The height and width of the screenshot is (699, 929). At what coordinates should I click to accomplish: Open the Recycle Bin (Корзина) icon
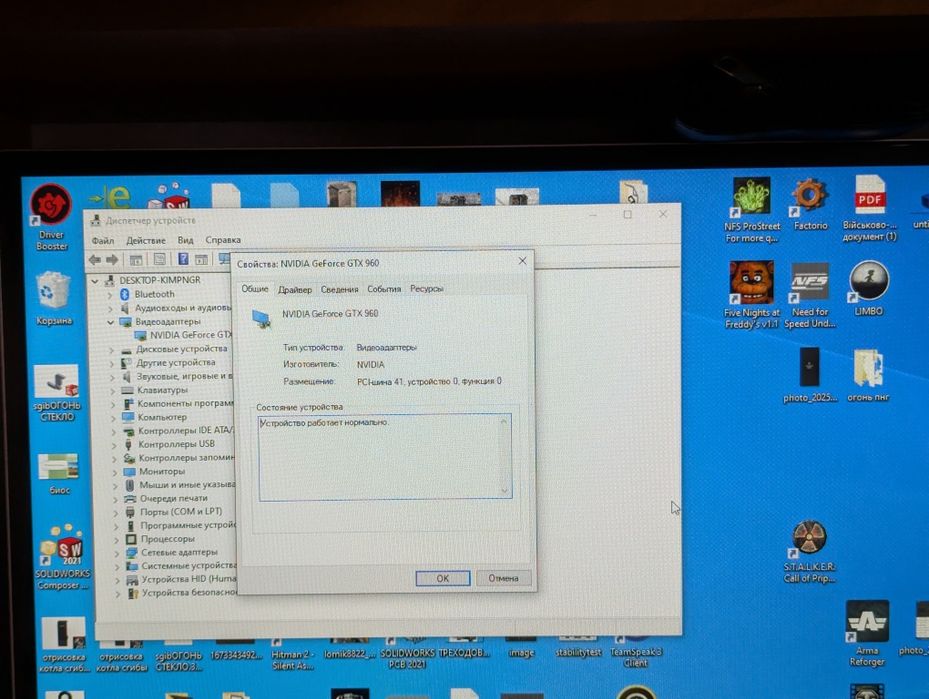pos(53,298)
